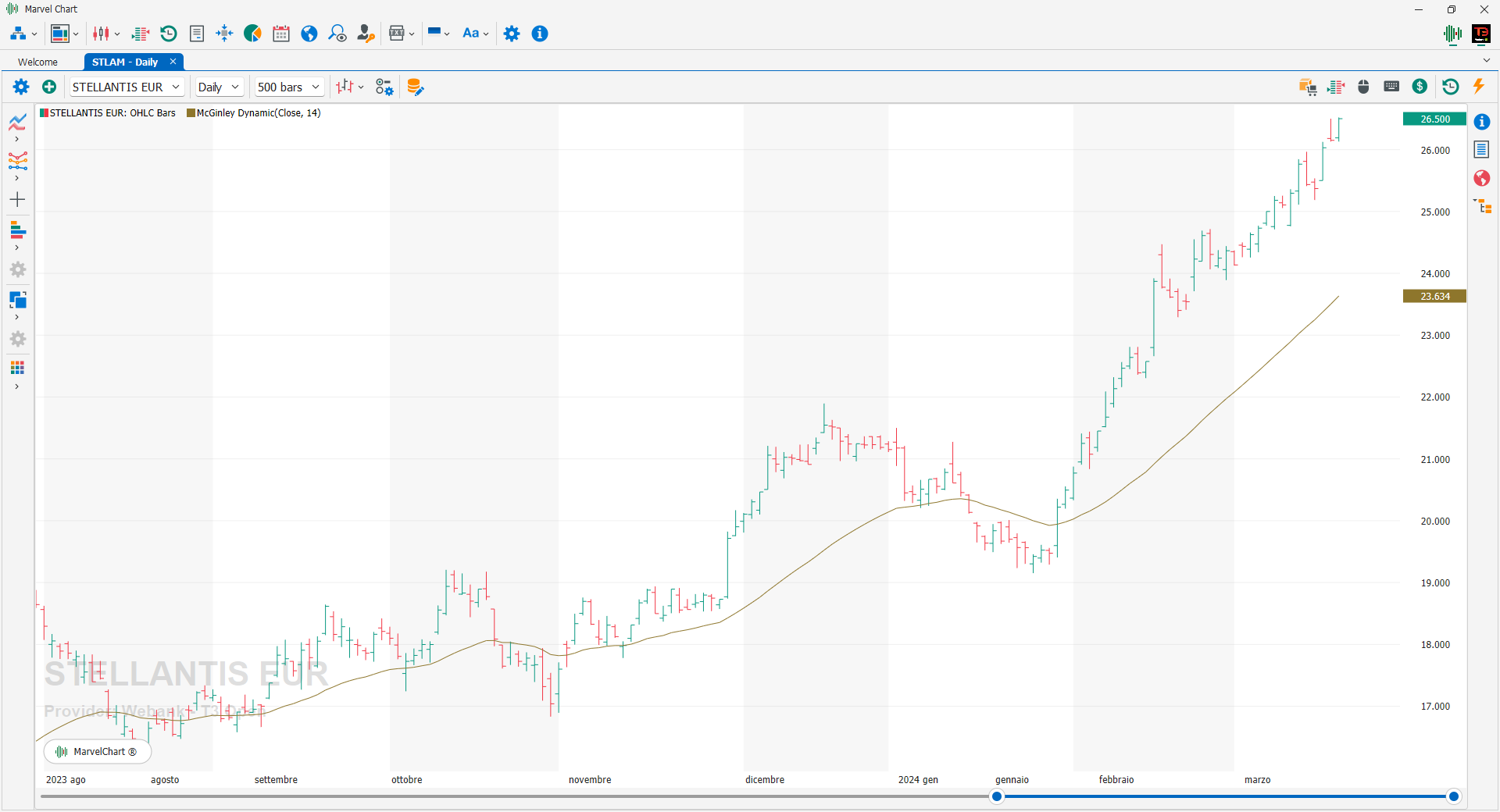Click the candlestick chart type icon

[x=101, y=34]
